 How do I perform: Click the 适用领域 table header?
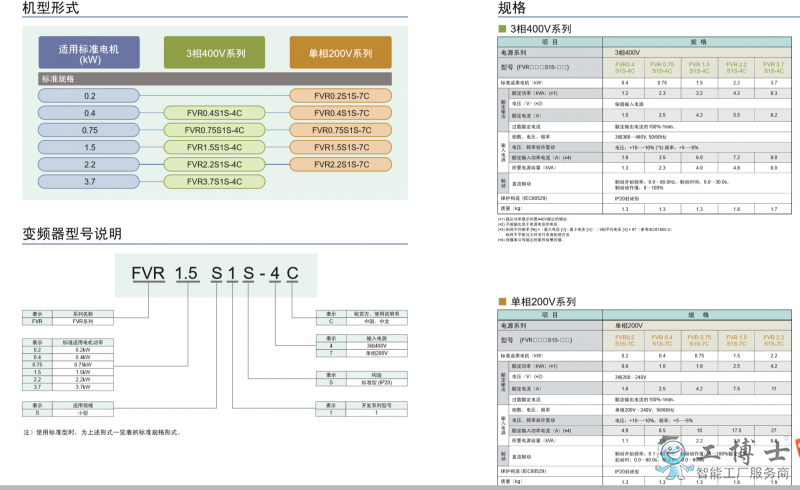point(83,405)
